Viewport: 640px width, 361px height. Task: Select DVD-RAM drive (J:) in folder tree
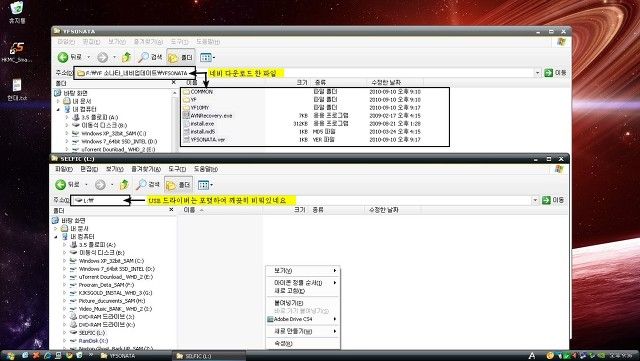coord(102,316)
